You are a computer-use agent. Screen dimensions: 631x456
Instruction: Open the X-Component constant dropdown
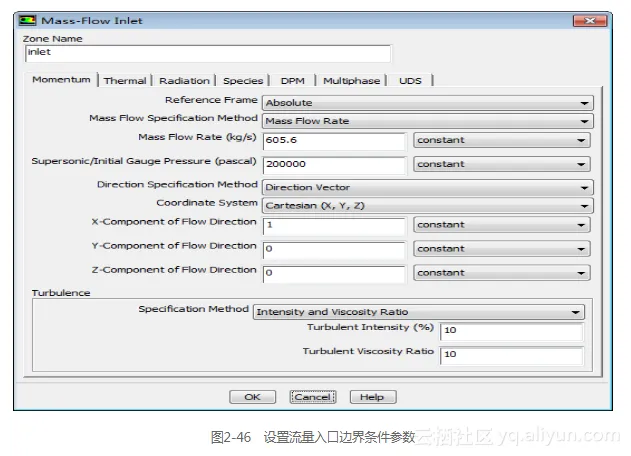coord(502,225)
